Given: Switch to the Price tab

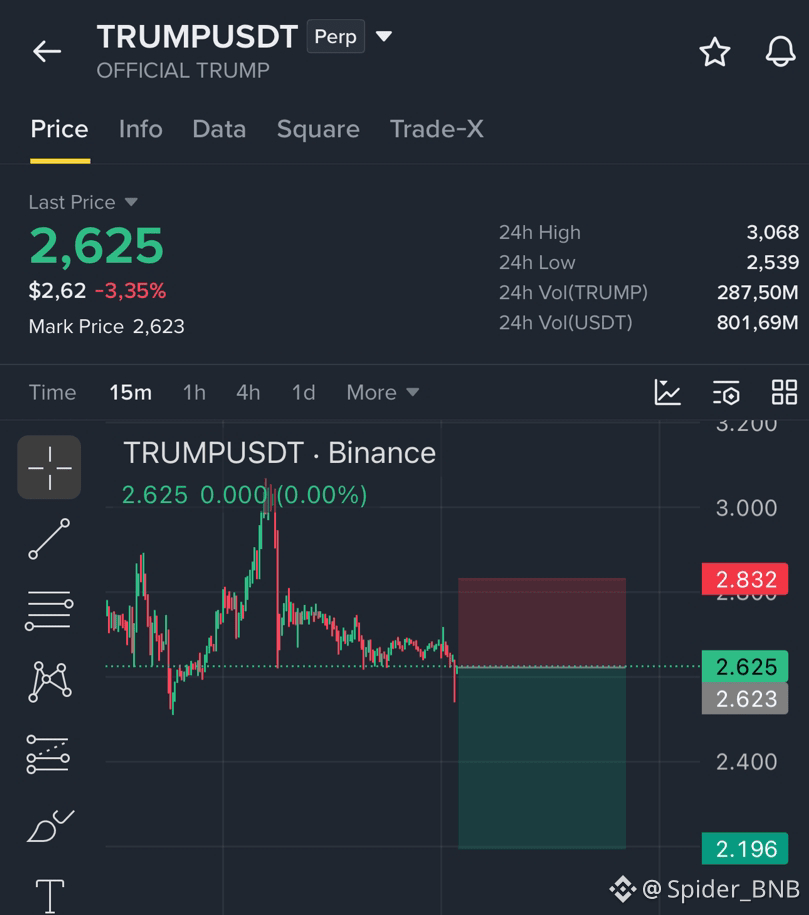Looking at the screenshot, I should (x=60, y=129).
